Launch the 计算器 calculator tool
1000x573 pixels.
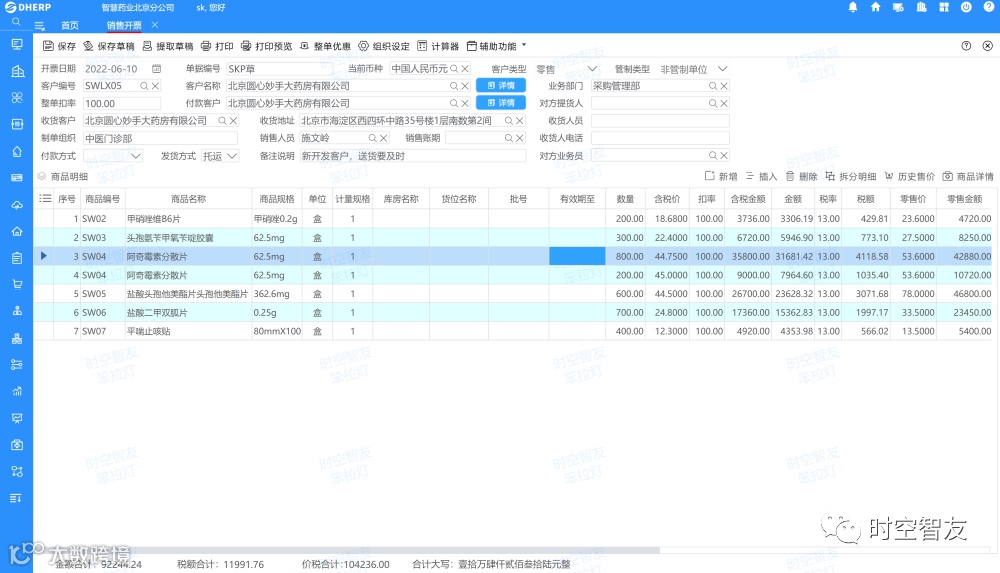pyautogui.click(x=438, y=46)
